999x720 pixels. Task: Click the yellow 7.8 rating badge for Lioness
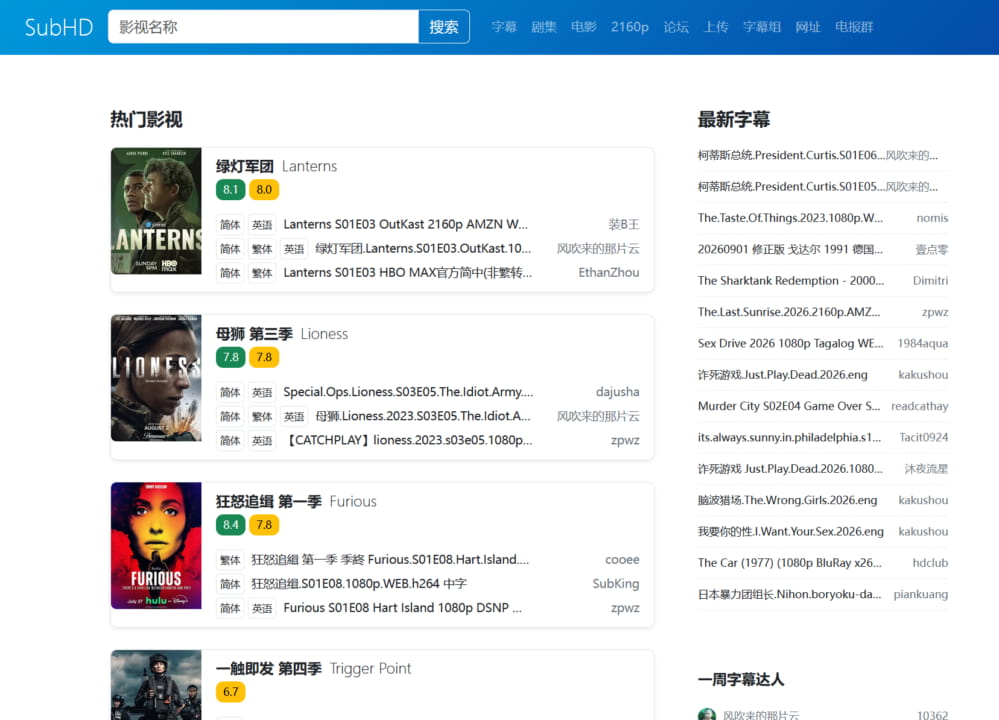tap(264, 357)
